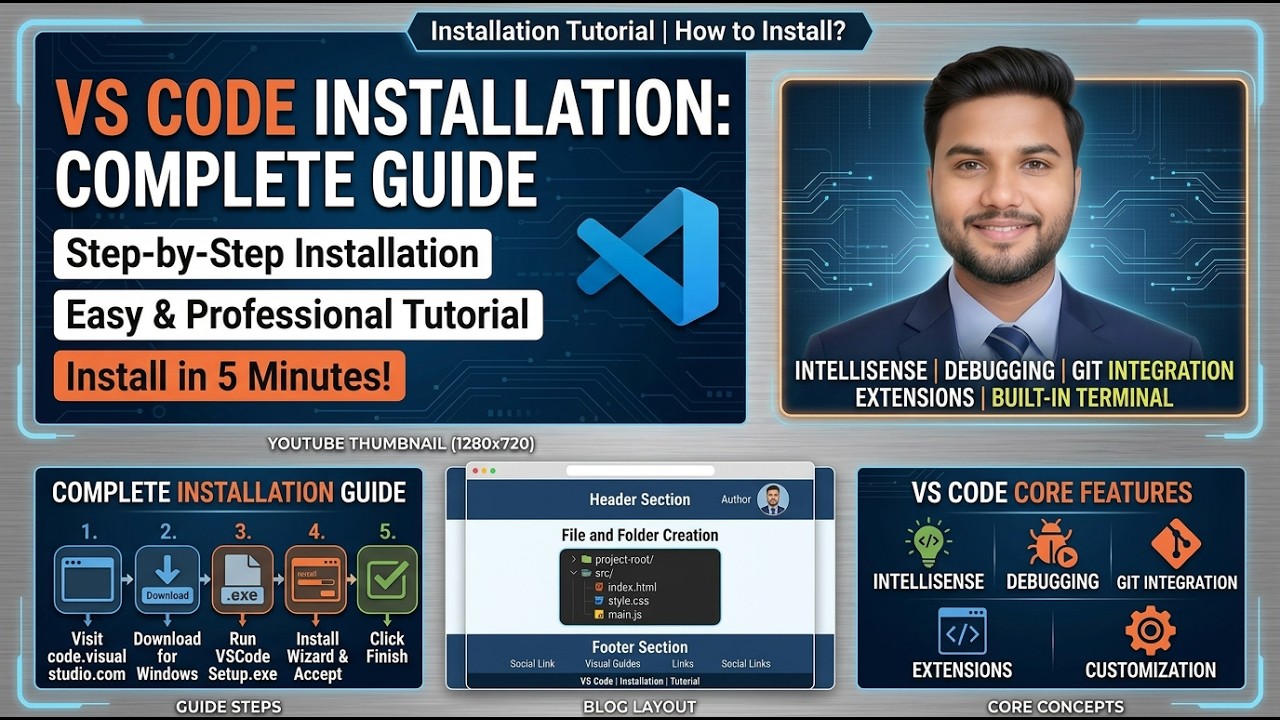Click the Easy & Professional Tutorial label
This screenshot has width=1280, height=720.
(298, 314)
